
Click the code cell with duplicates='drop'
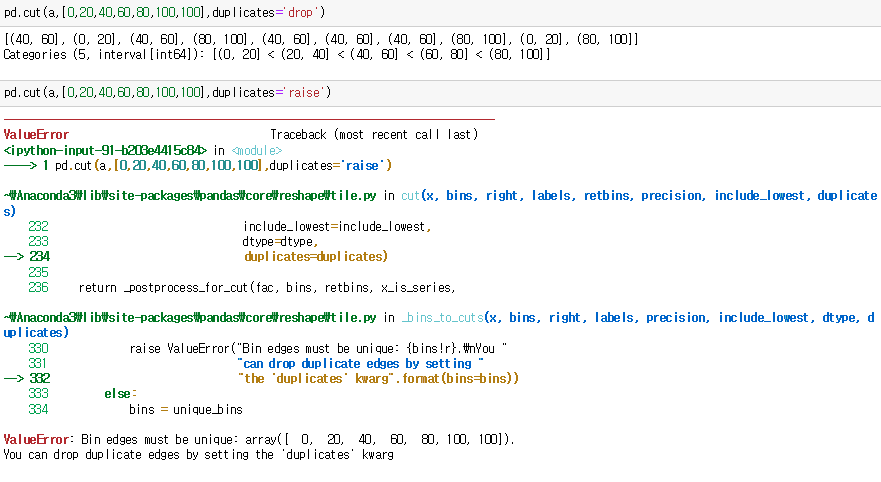pyautogui.click(x=170, y=10)
